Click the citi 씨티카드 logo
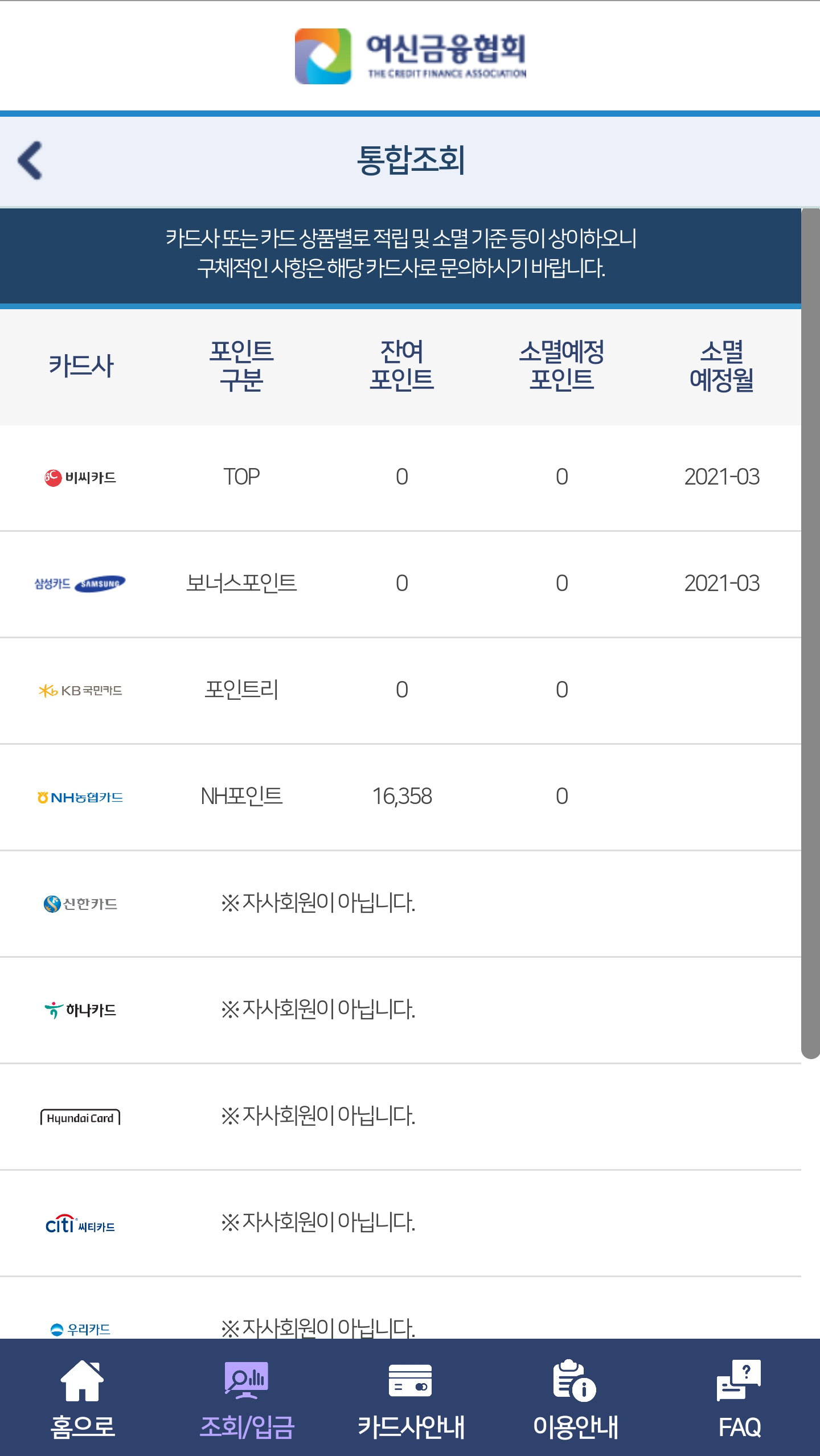 (x=80, y=1224)
